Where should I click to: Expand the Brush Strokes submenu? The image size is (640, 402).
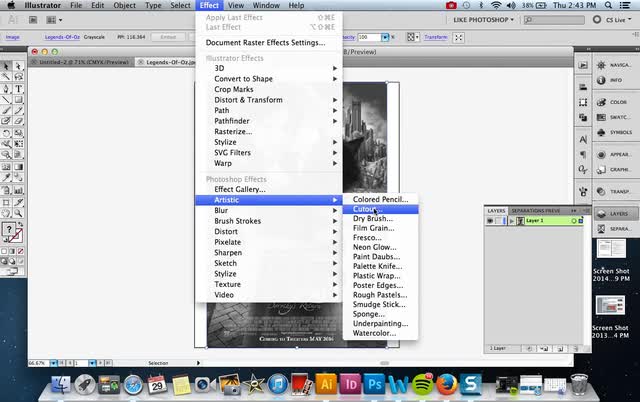269,221
